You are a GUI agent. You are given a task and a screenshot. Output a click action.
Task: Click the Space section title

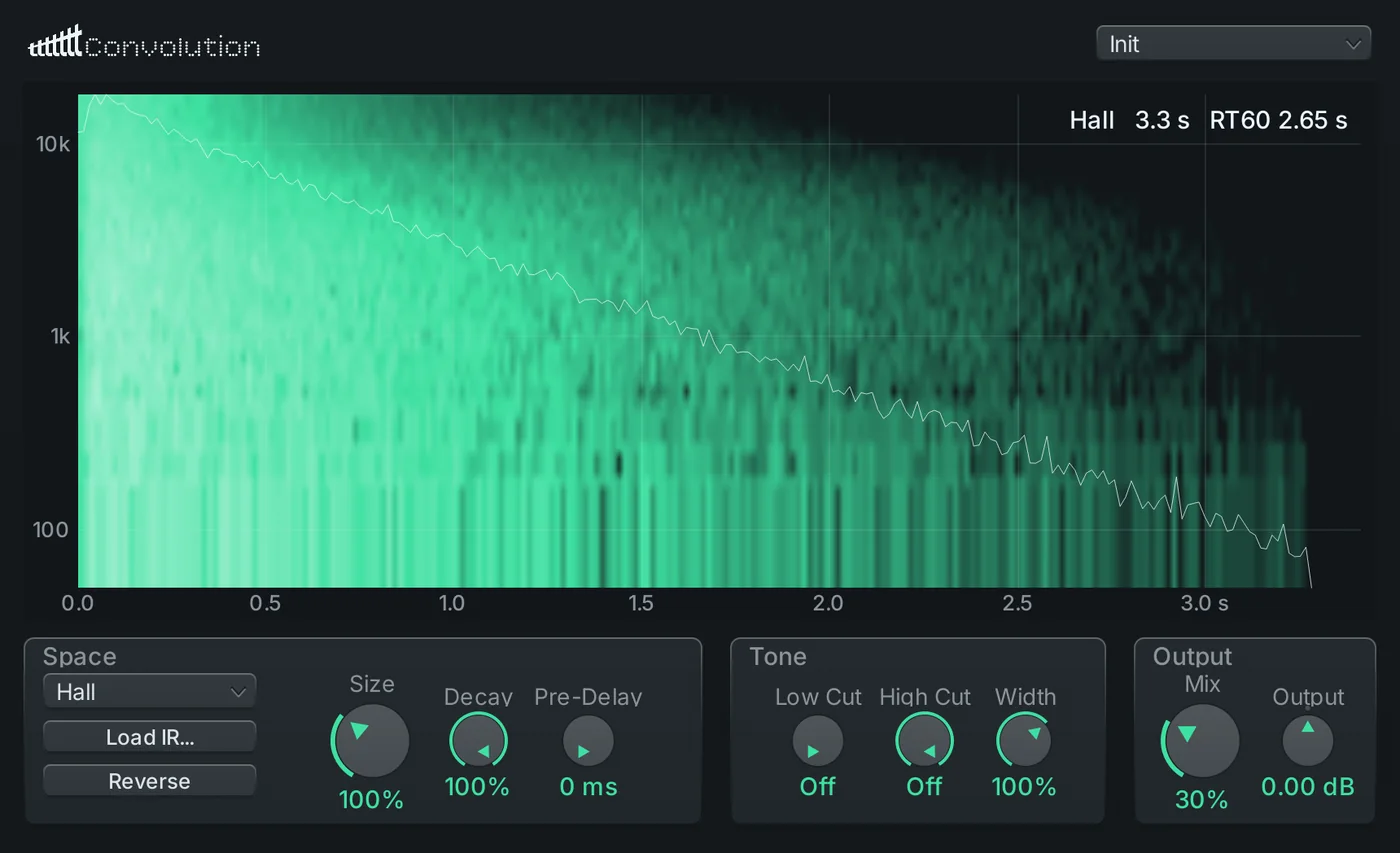(80, 657)
